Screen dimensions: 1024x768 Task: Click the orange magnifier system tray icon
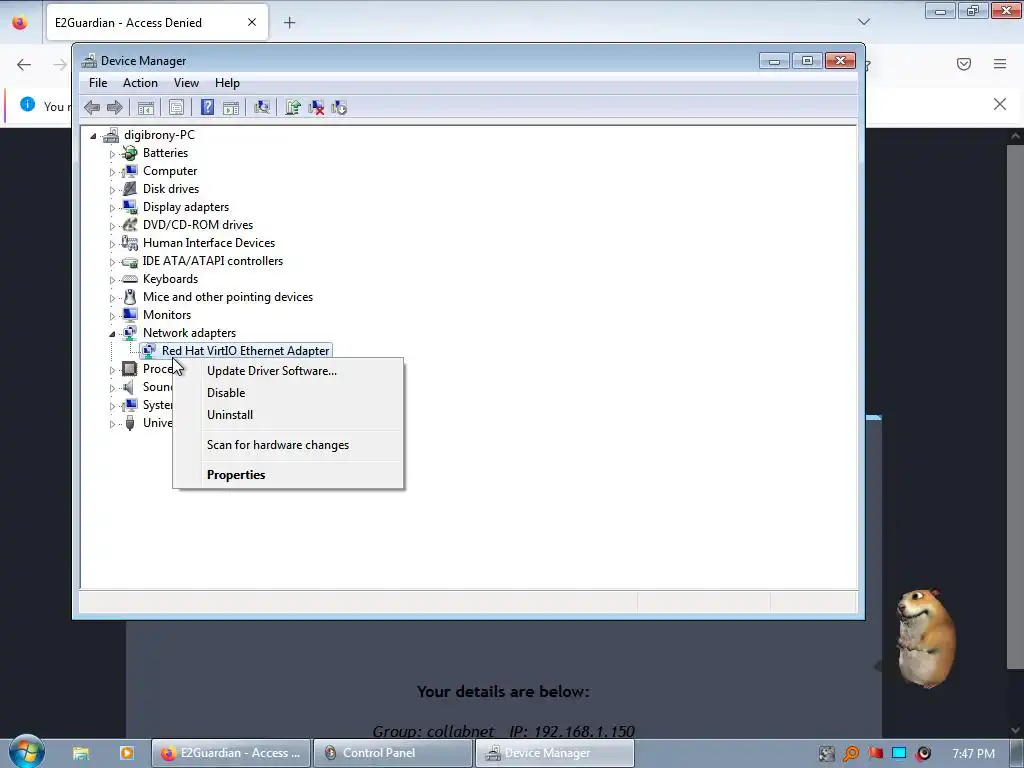pyautogui.click(x=851, y=754)
